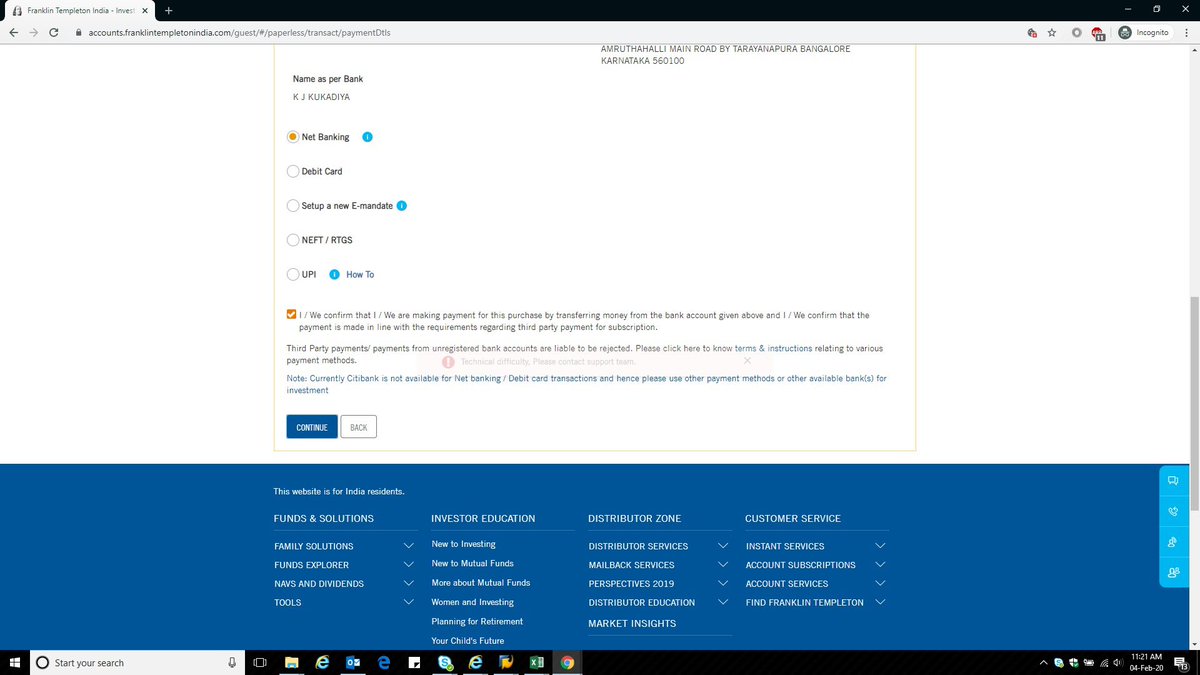Open Outlook from the taskbar
1200x675 pixels.
(353, 662)
